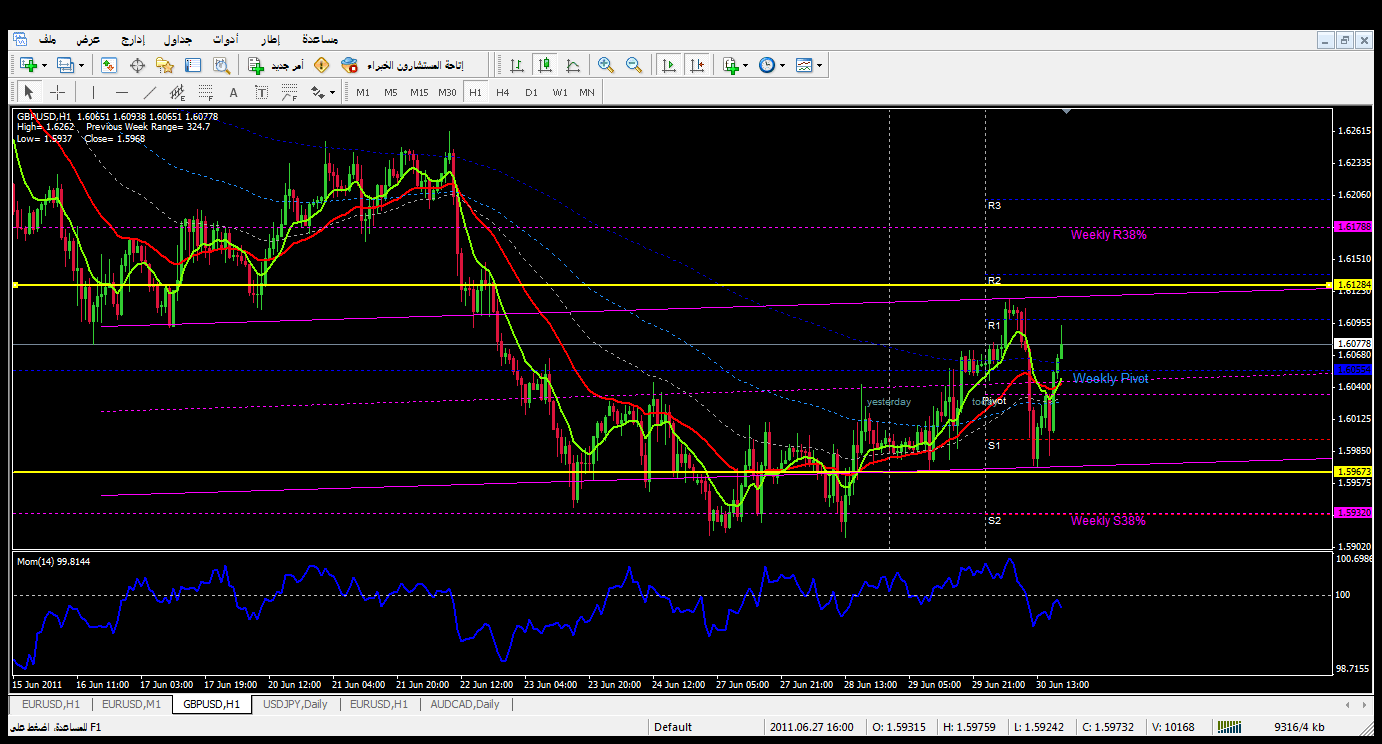Select the text label tool marked T

(261, 92)
